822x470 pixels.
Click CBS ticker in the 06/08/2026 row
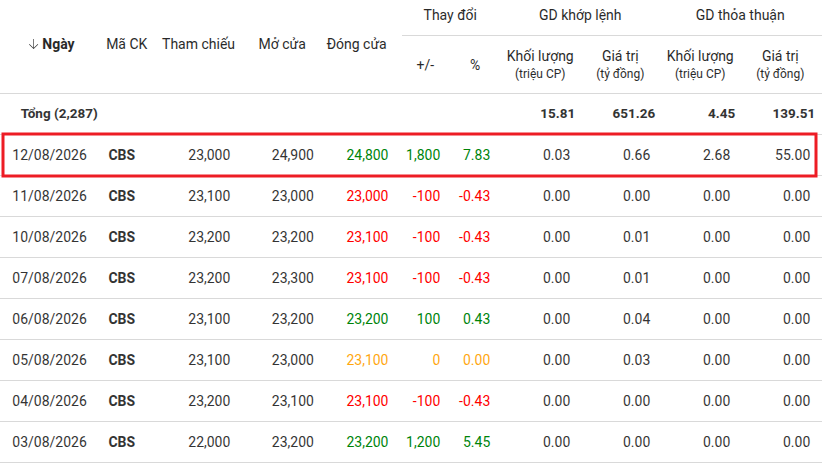(122, 319)
